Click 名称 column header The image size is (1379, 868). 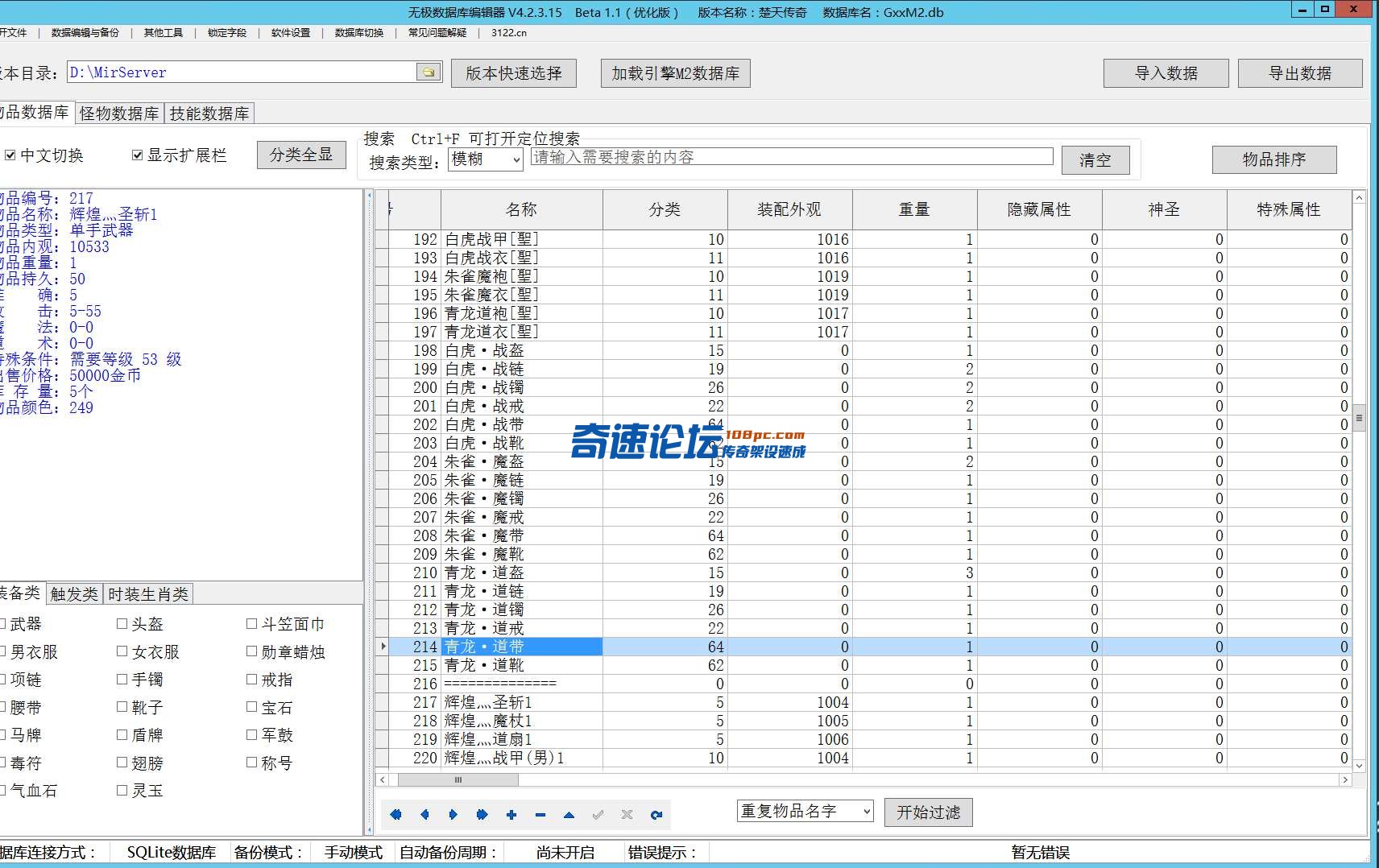click(521, 209)
